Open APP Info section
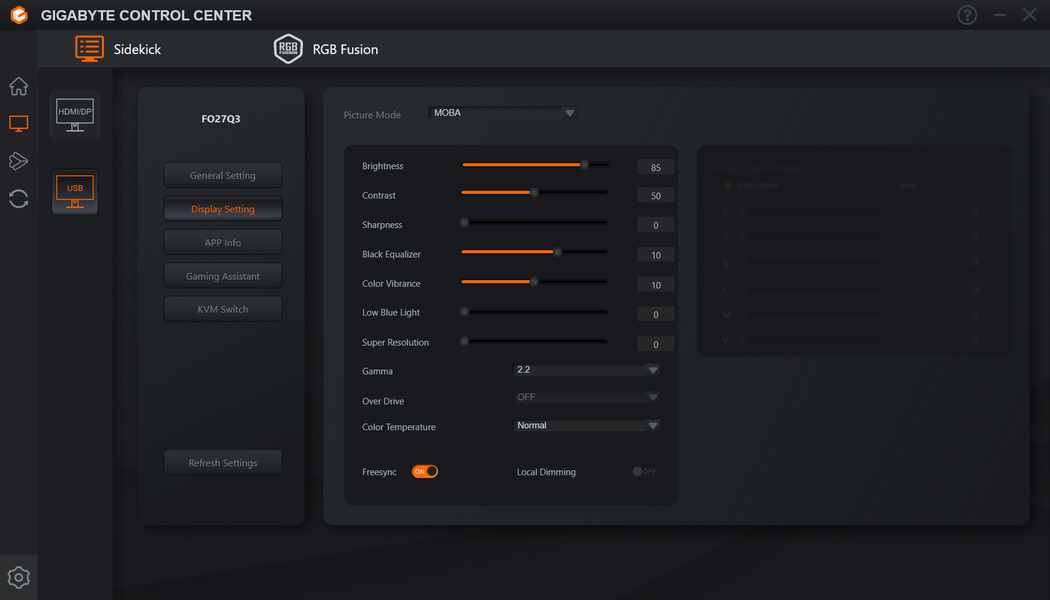This screenshot has height=600, width=1050. [x=223, y=242]
